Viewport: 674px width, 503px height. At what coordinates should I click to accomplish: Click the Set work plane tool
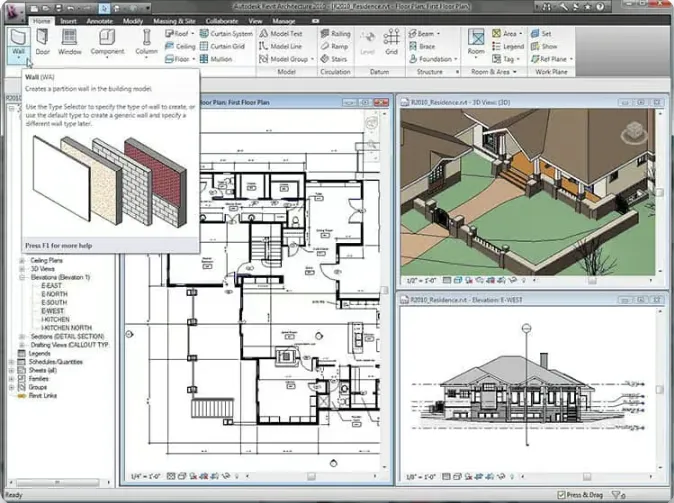coord(541,34)
